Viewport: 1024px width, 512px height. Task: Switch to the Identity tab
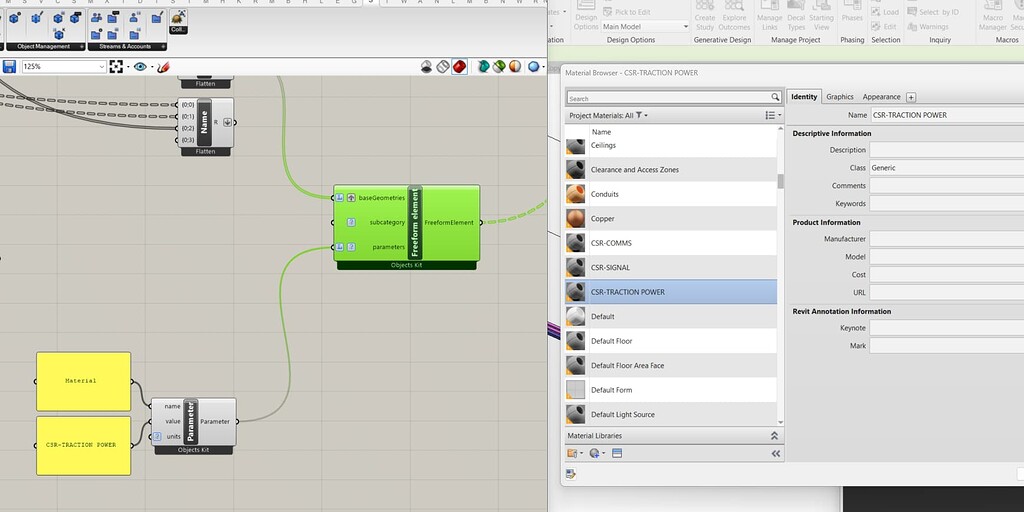tap(804, 97)
